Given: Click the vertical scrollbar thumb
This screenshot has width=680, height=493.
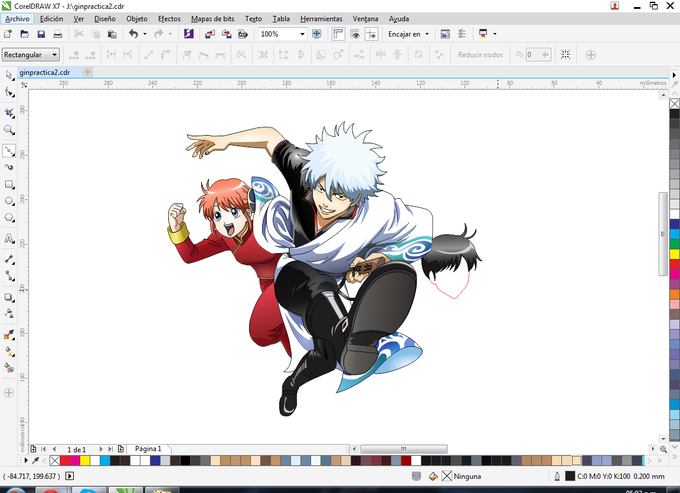Looking at the screenshot, I should pos(663,234).
